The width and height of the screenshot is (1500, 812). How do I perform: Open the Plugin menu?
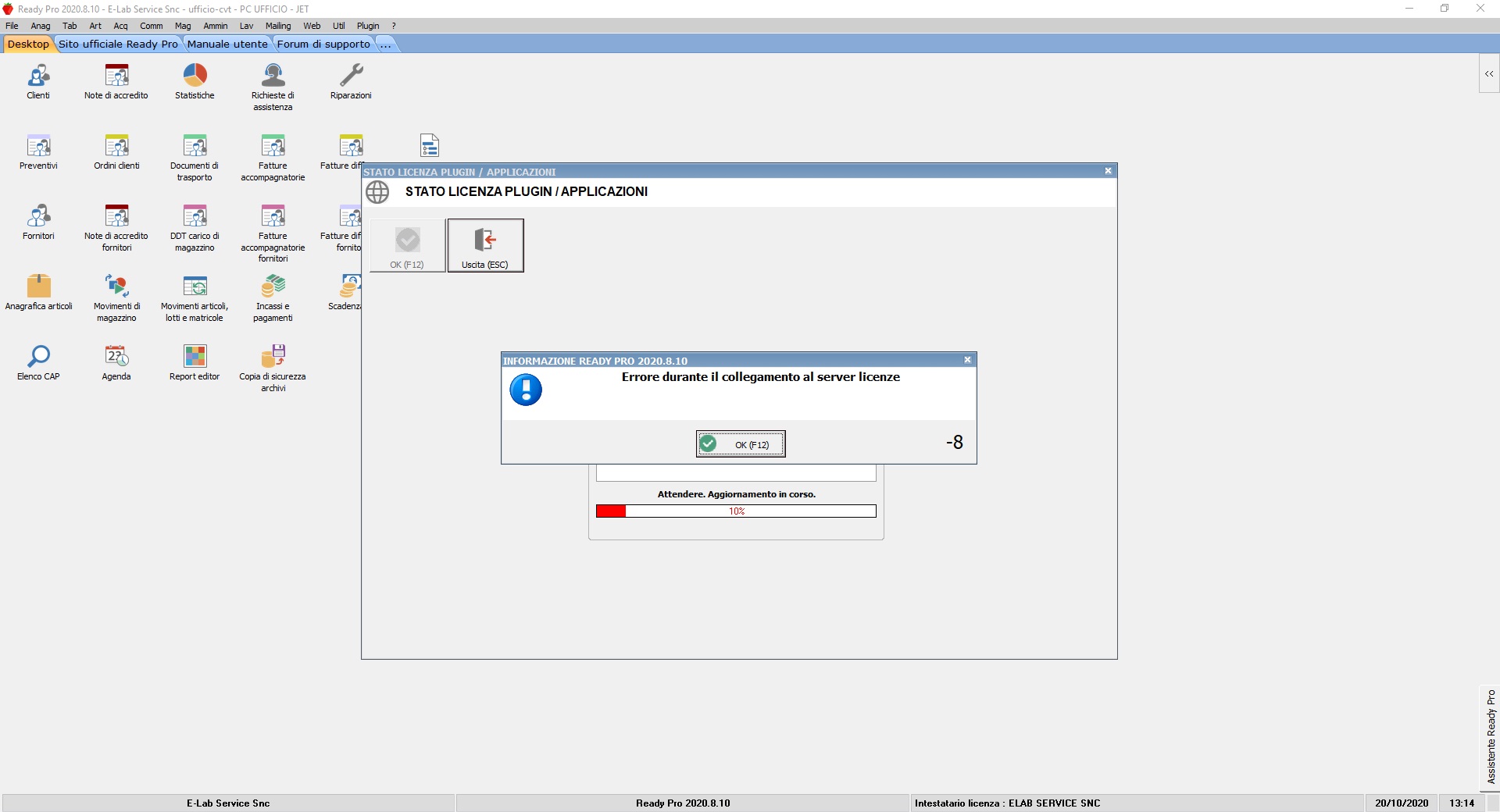[x=368, y=26]
